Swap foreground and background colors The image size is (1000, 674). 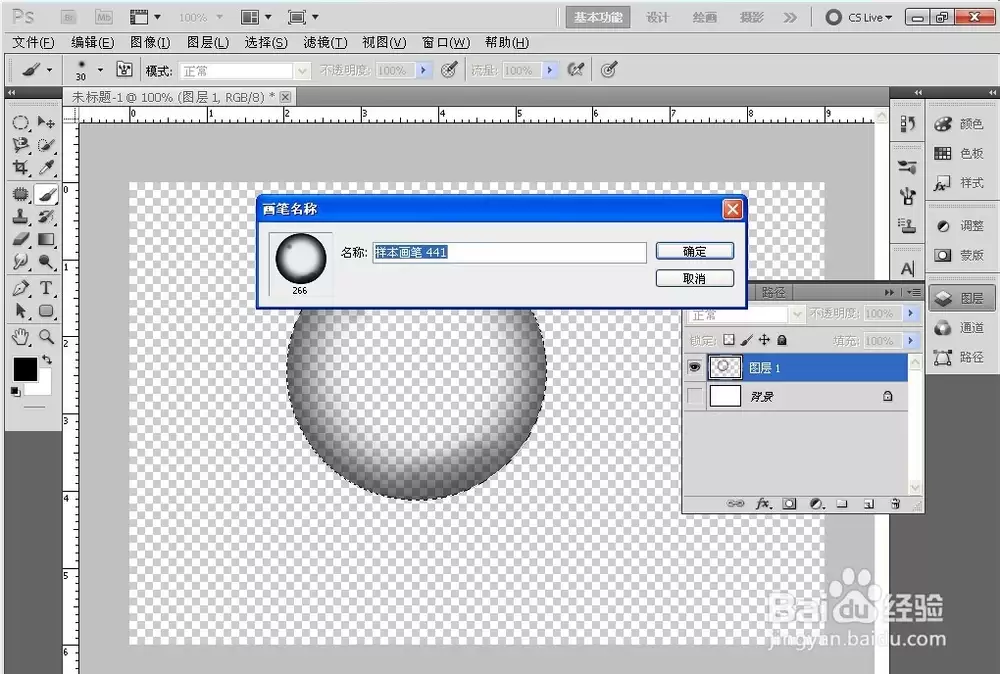pyautogui.click(x=47, y=360)
